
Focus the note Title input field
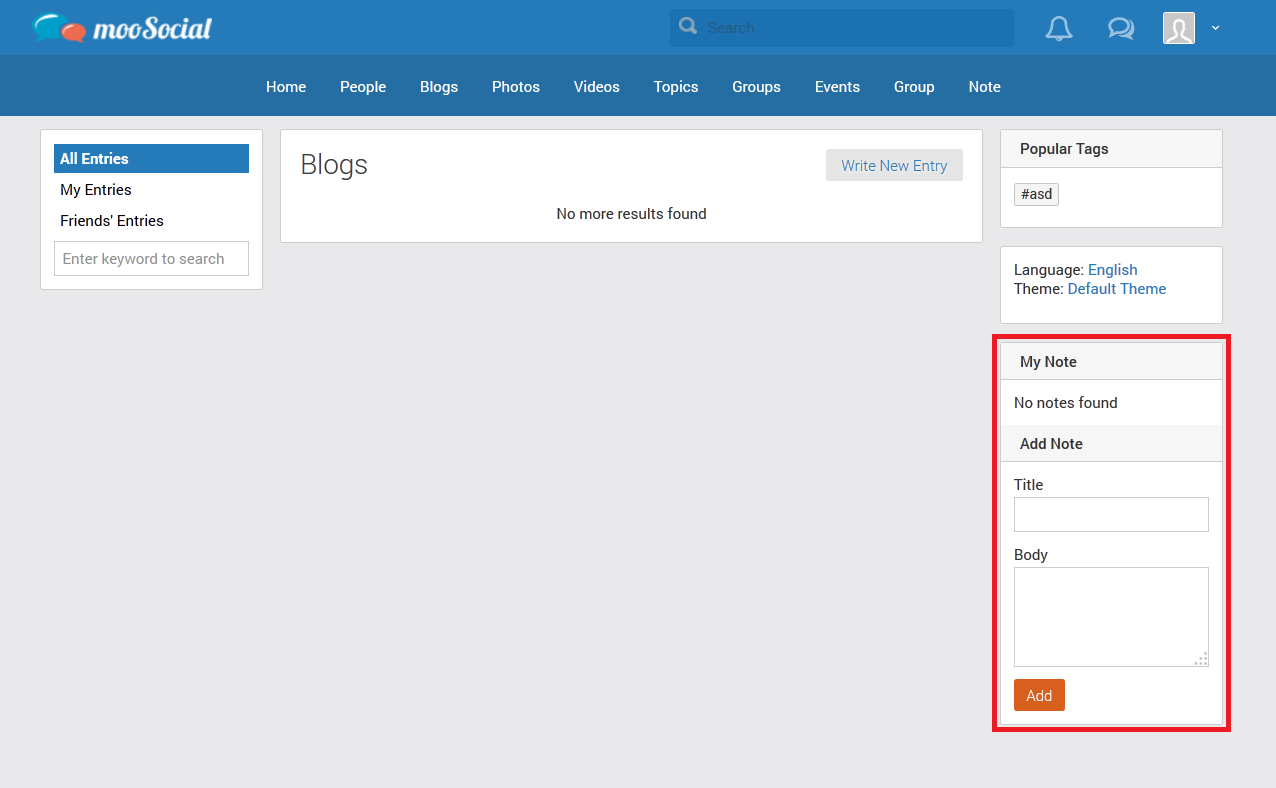pyautogui.click(x=1111, y=515)
